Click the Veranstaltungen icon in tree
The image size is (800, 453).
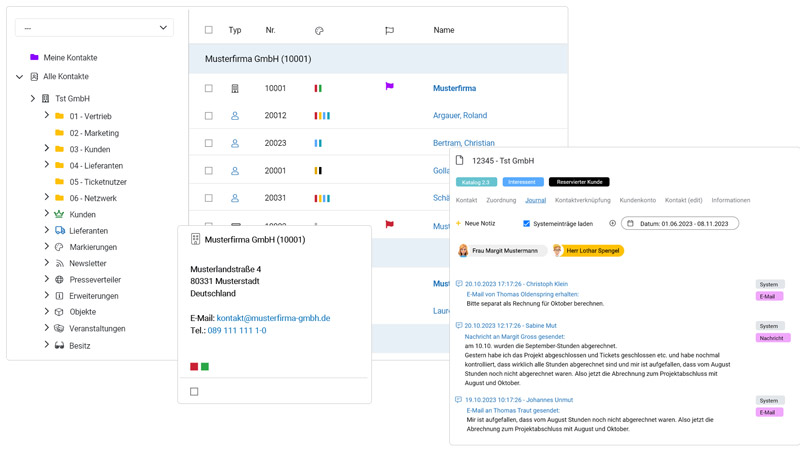coord(59,329)
